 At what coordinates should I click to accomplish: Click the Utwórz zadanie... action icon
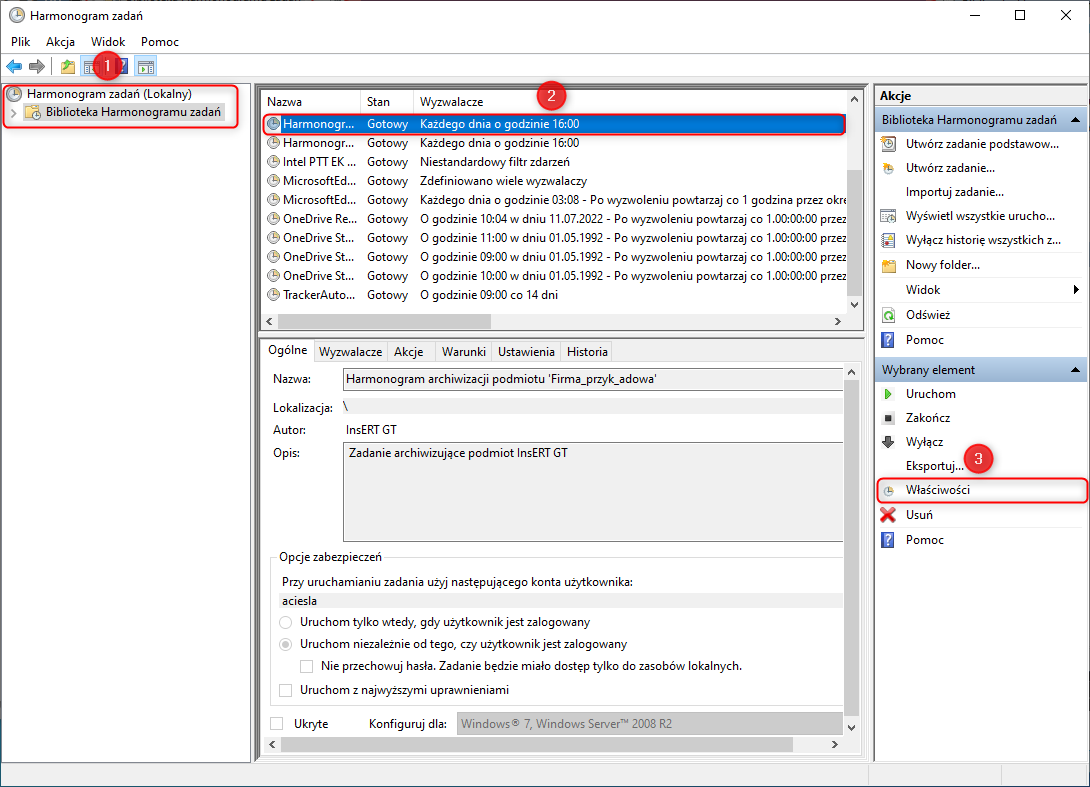point(888,168)
